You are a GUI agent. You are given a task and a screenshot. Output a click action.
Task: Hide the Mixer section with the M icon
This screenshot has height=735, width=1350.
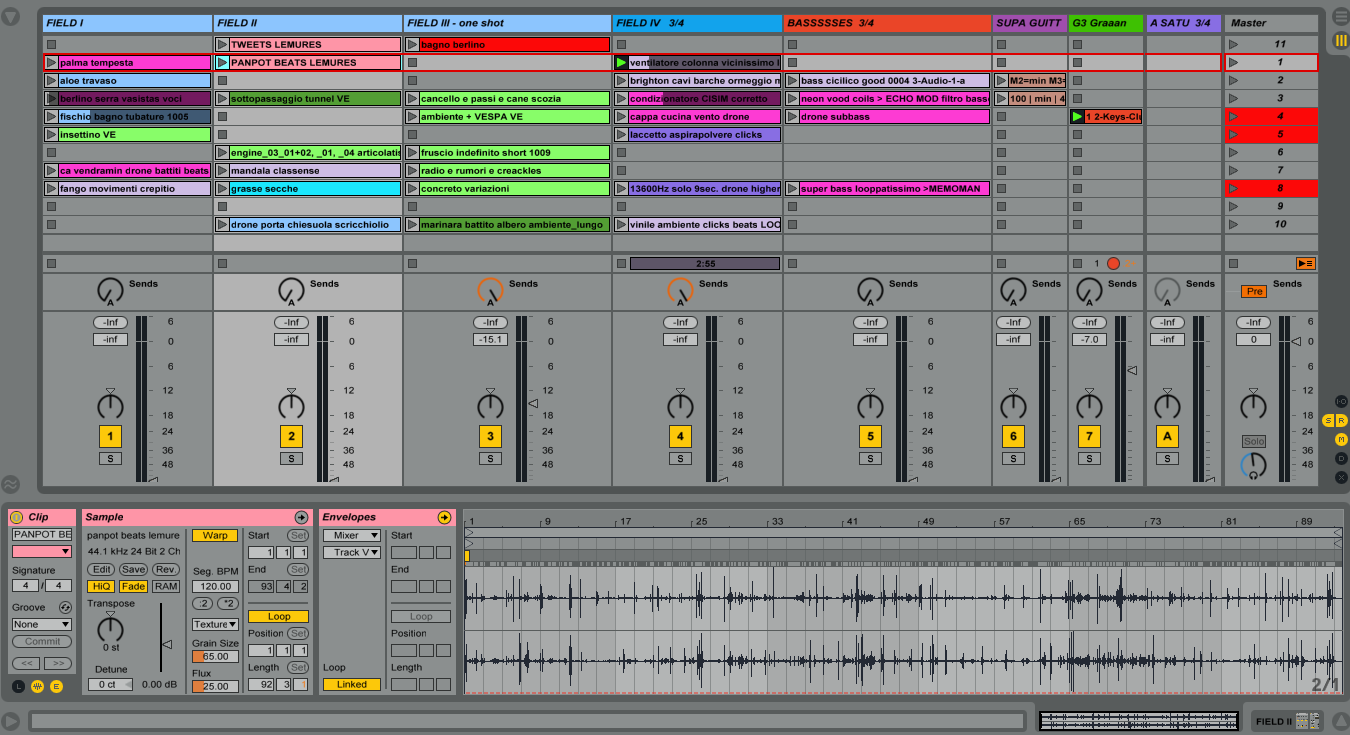click(1341, 439)
